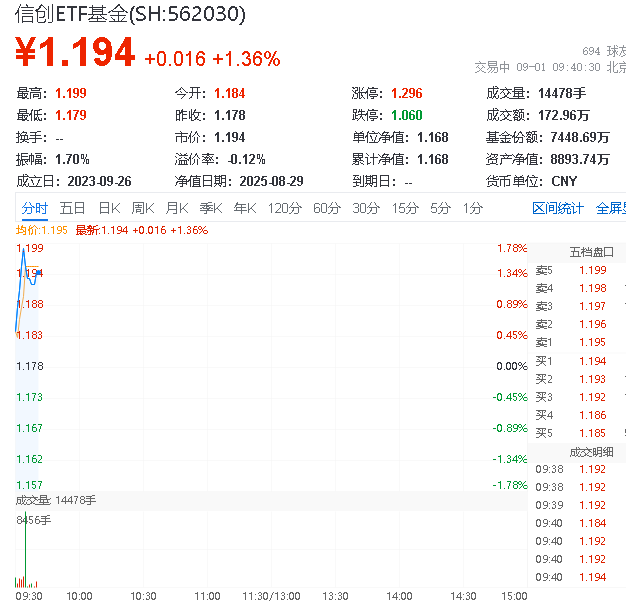Click the 溢价率 value -0.12%

tap(246, 159)
